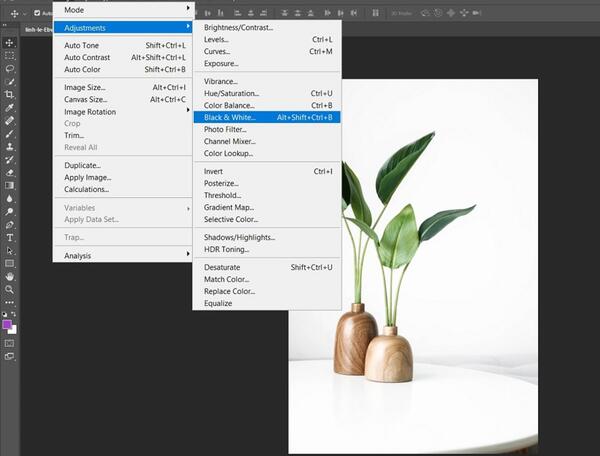Screen dimensions: 600x456
Task: Select the Quick Selection tool
Action: [10, 81]
